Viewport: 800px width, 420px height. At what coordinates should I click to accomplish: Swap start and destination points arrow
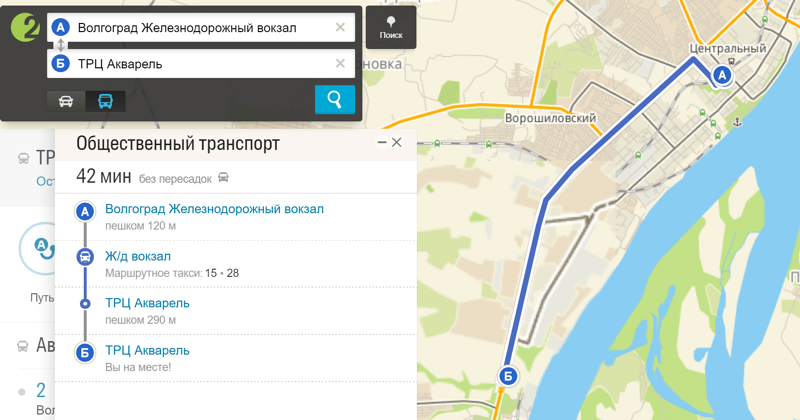point(60,45)
